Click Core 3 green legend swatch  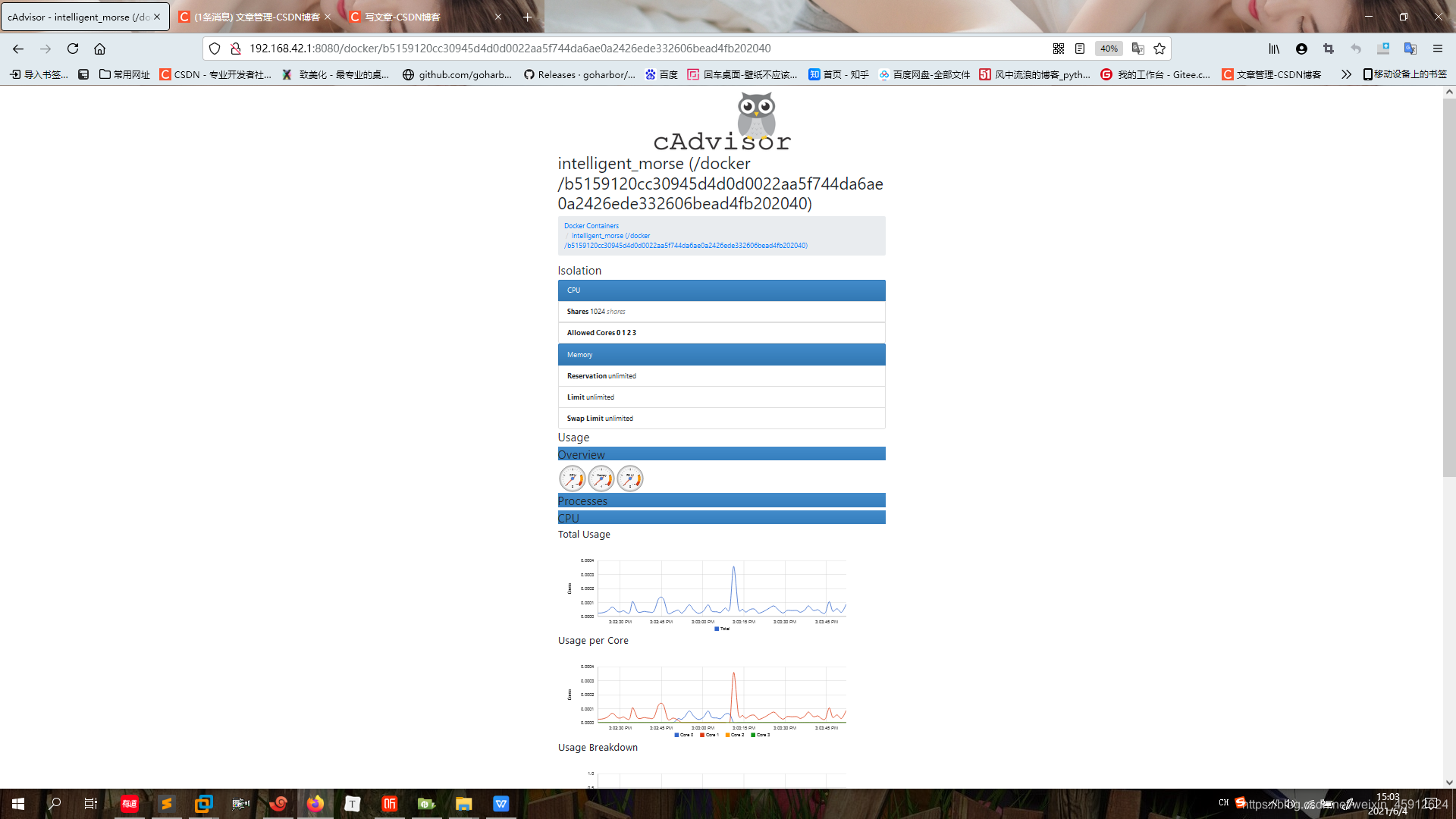(x=753, y=735)
